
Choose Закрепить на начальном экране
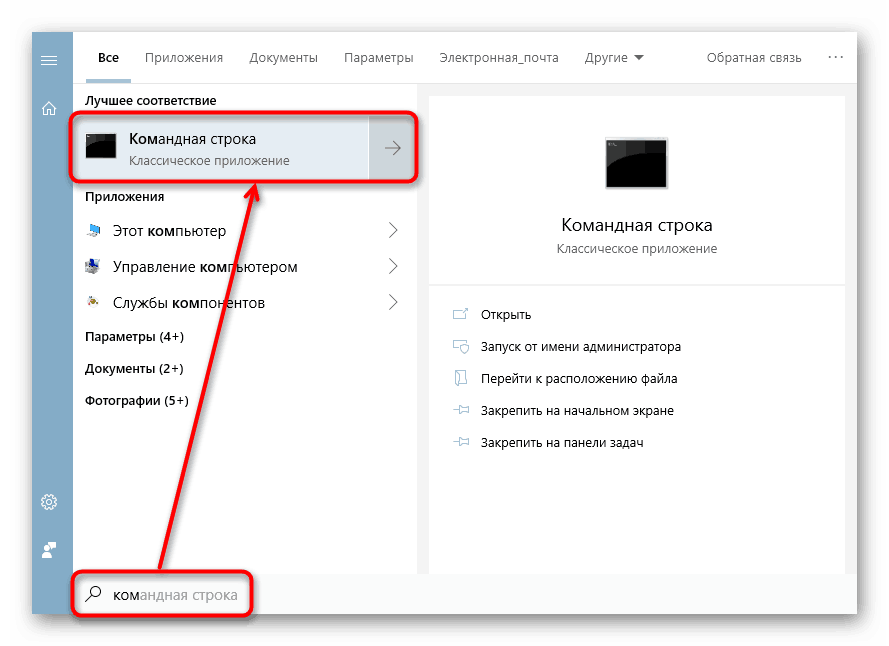coord(577,411)
